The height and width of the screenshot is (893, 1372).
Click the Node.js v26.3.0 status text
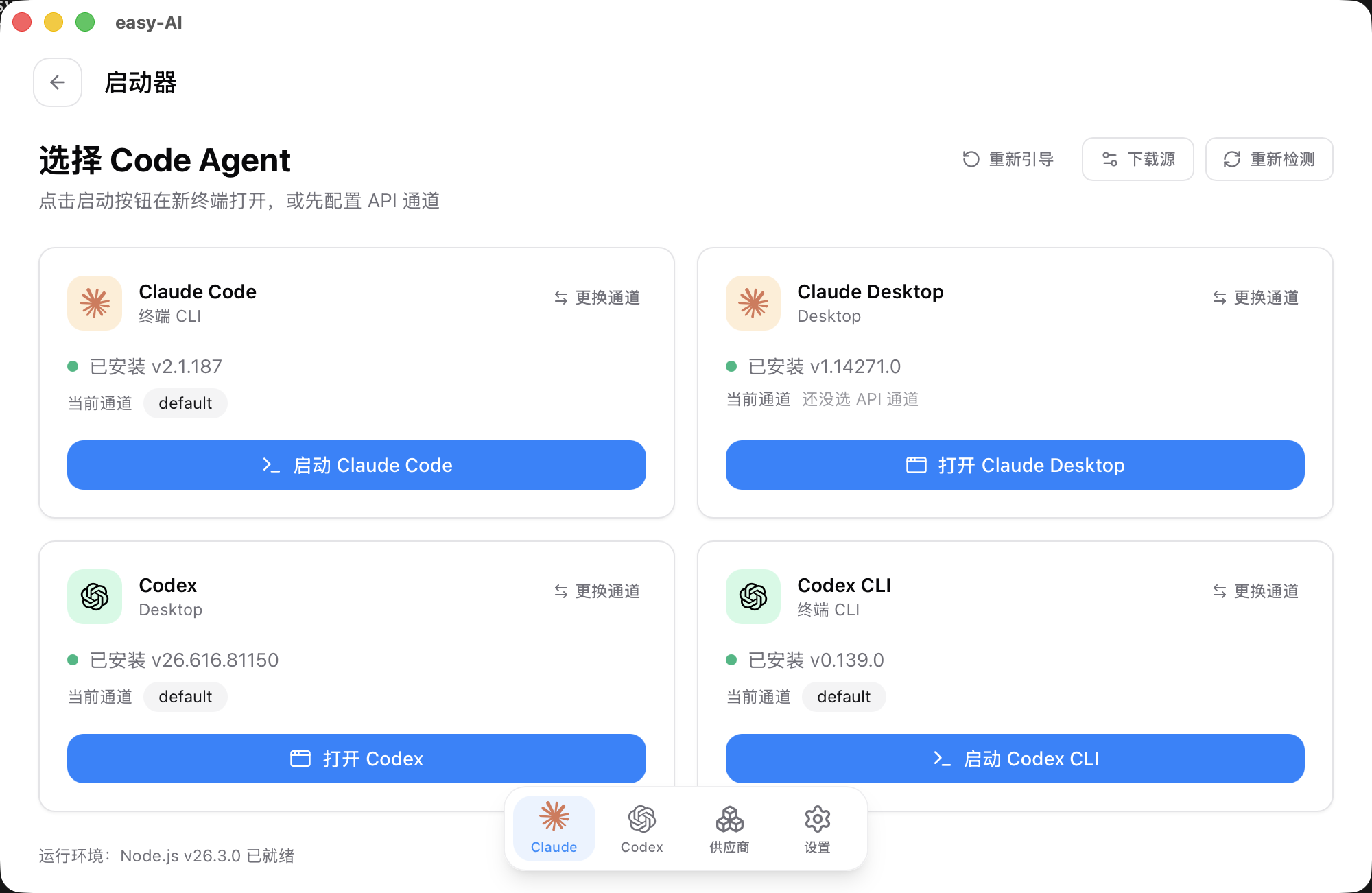click(167, 856)
